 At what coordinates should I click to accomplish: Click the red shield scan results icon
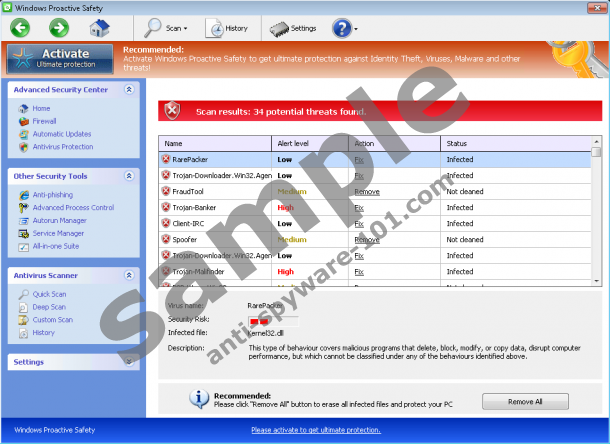coord(172,111)
